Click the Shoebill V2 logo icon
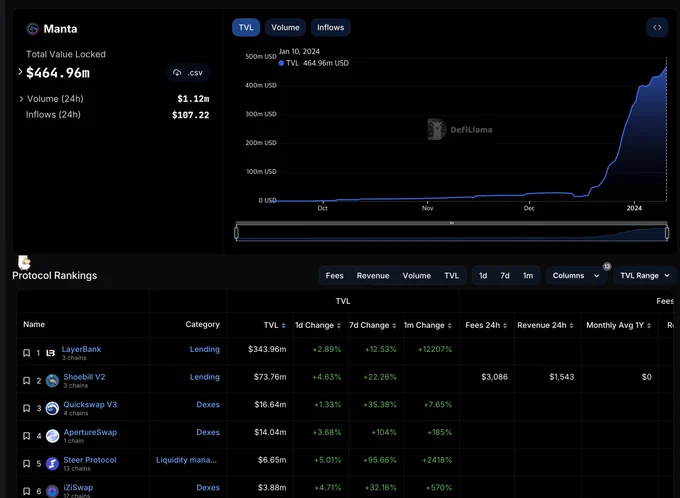The width and height of the screenshot is (680, 498). point(52,381)
